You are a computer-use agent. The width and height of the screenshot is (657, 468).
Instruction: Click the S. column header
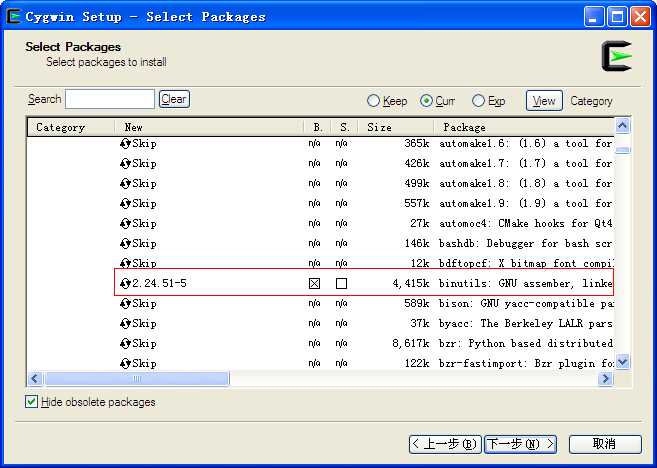click(344, 127)
